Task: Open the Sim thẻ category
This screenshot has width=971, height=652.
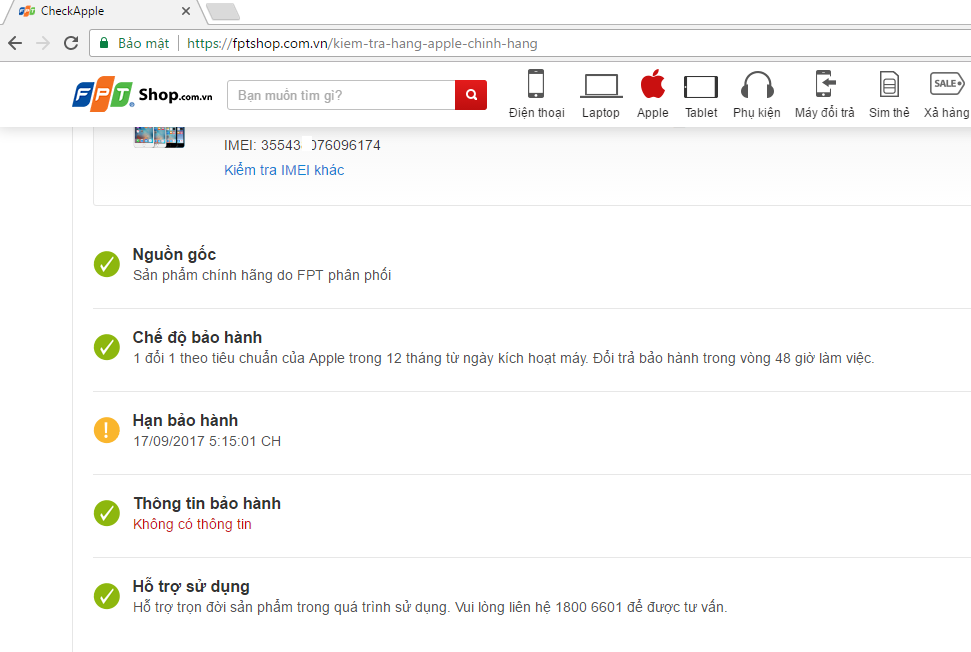Action: click(x=889, y=94)
